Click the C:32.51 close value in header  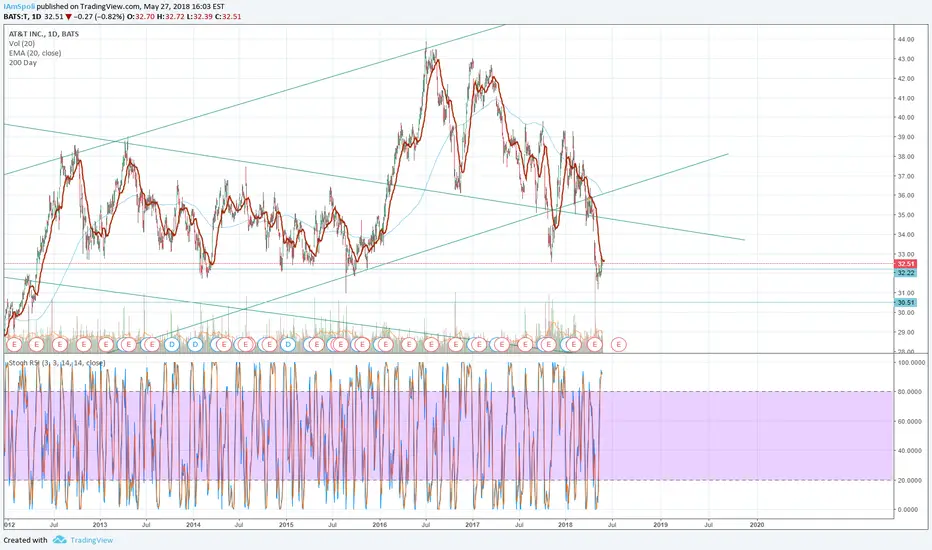[x=228, y=17]
